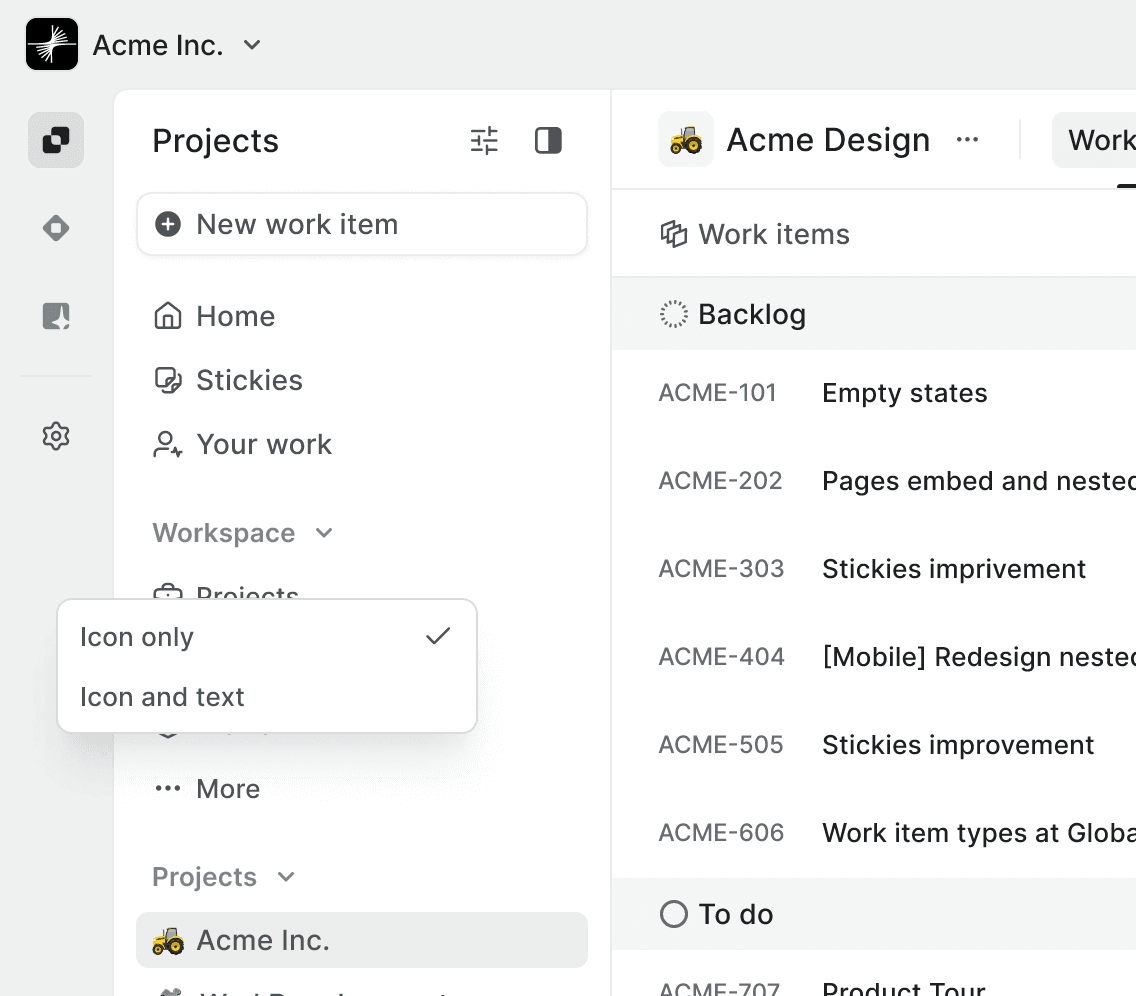Select the Icon and text display option
The height and width of the screenshot is (996, 1136).
pos(160,696)
